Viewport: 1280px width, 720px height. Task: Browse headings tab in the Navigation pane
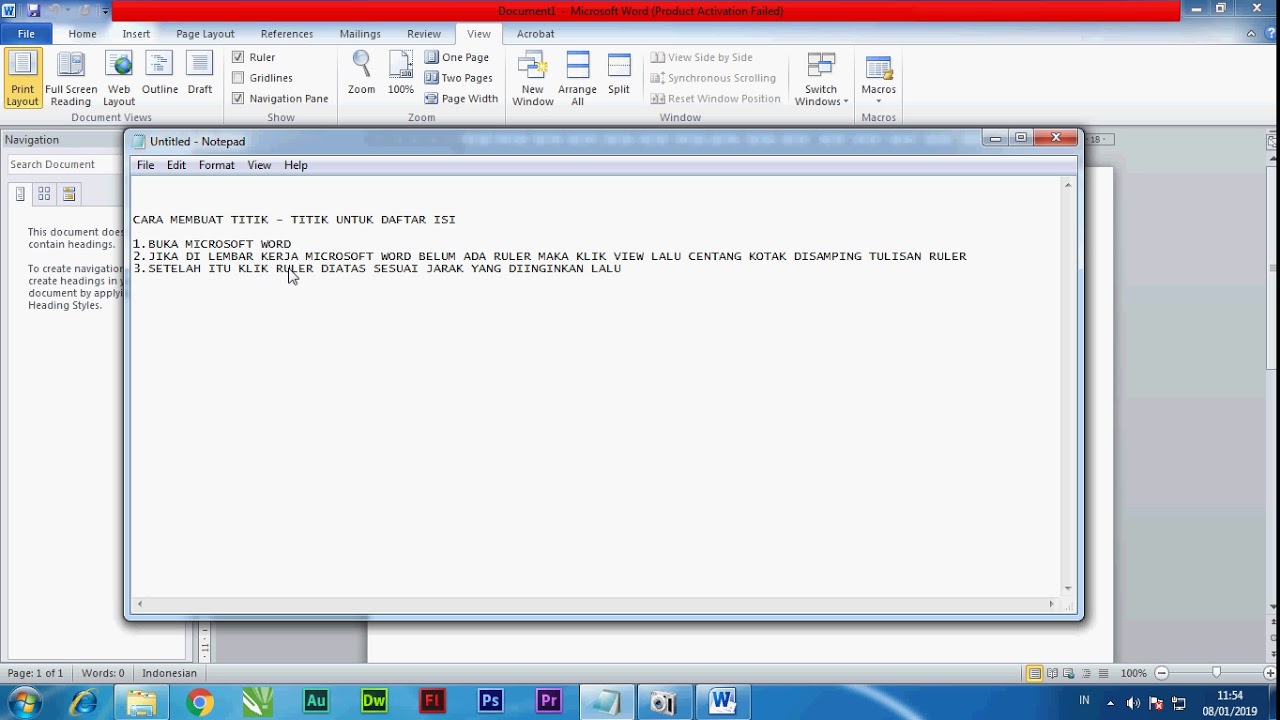click(20, 194)
